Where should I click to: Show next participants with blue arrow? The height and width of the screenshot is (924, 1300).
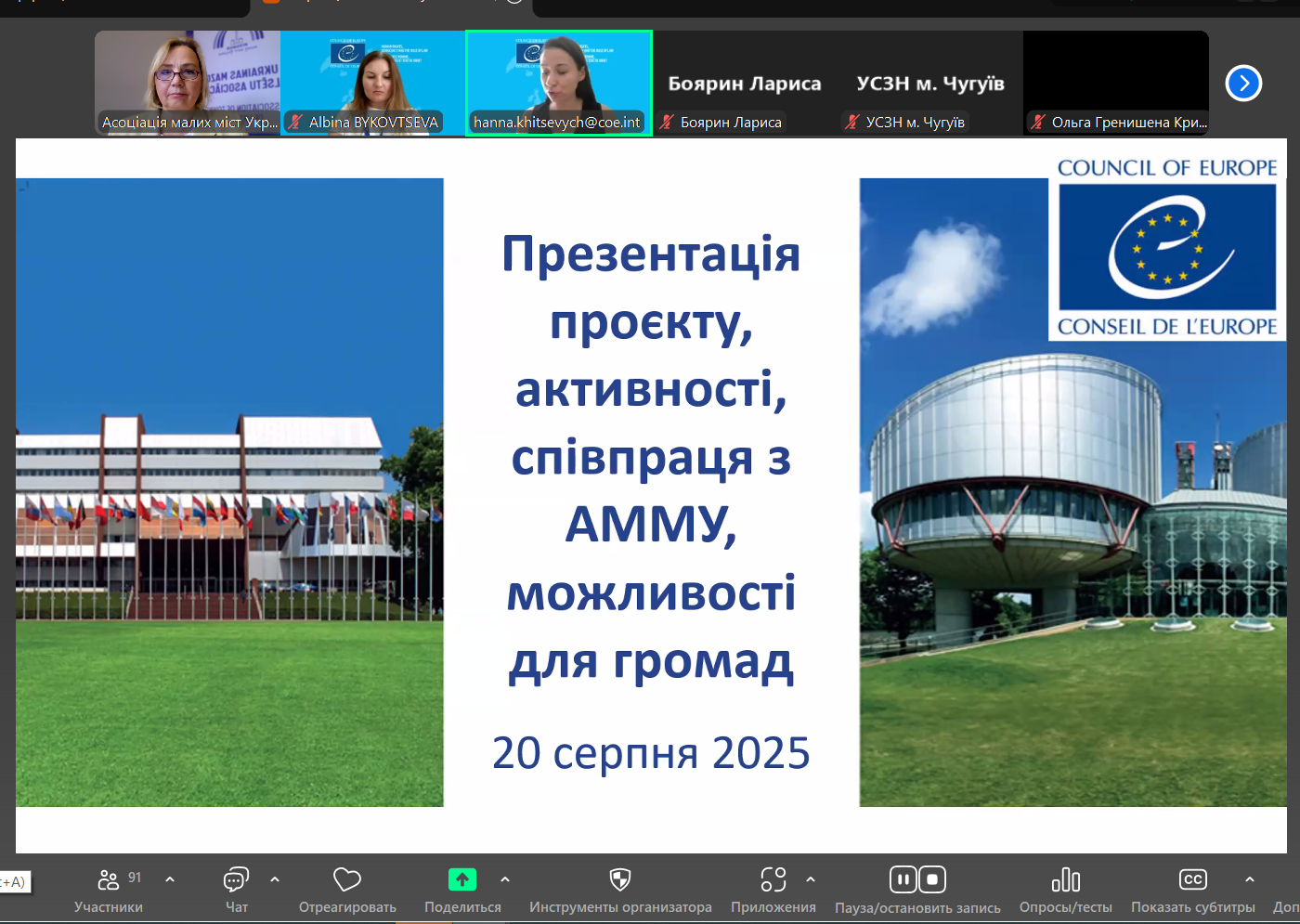tap(1243, 84)
